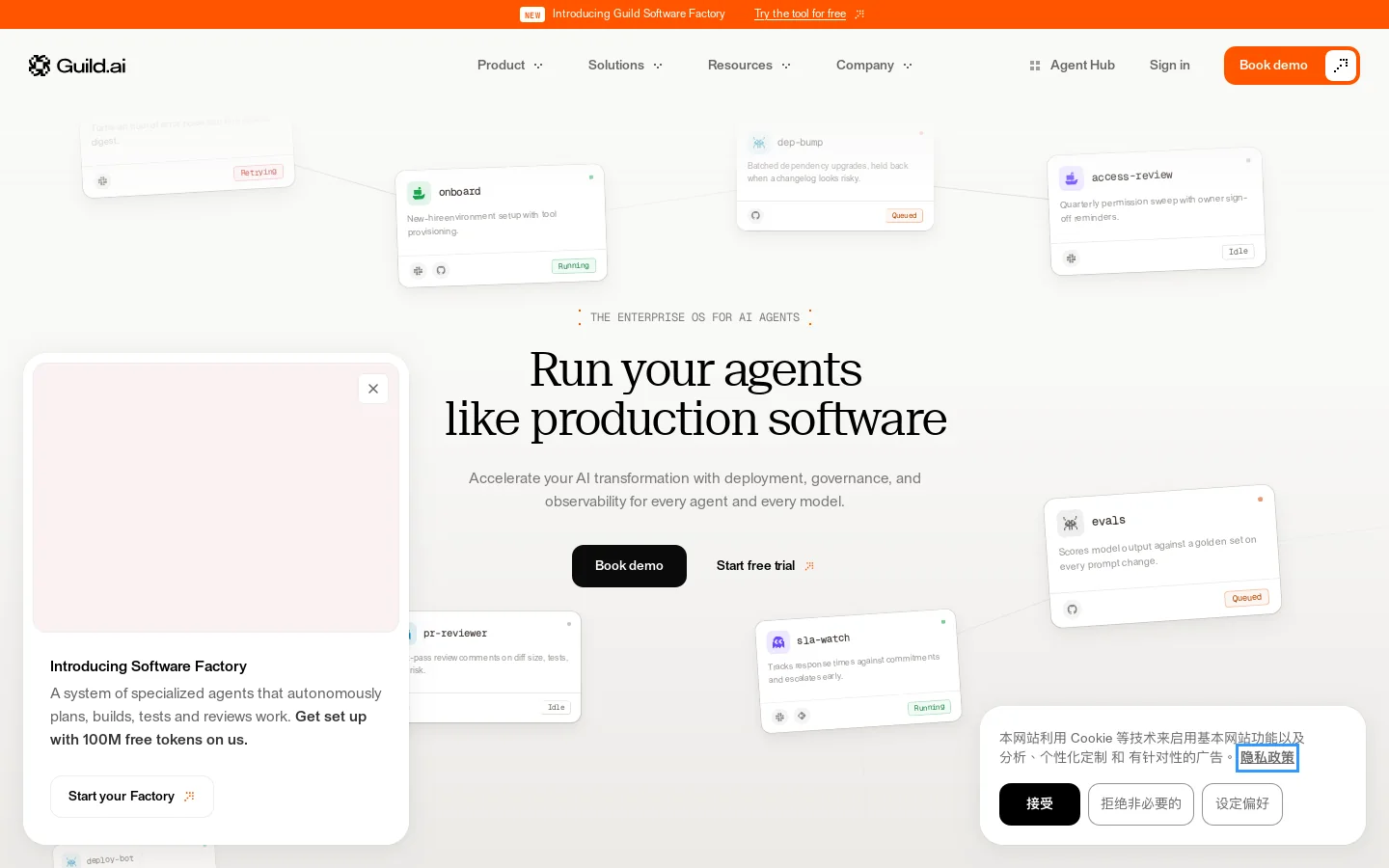
Task: Close the Software Factory popup
Action: pos(373,389)
